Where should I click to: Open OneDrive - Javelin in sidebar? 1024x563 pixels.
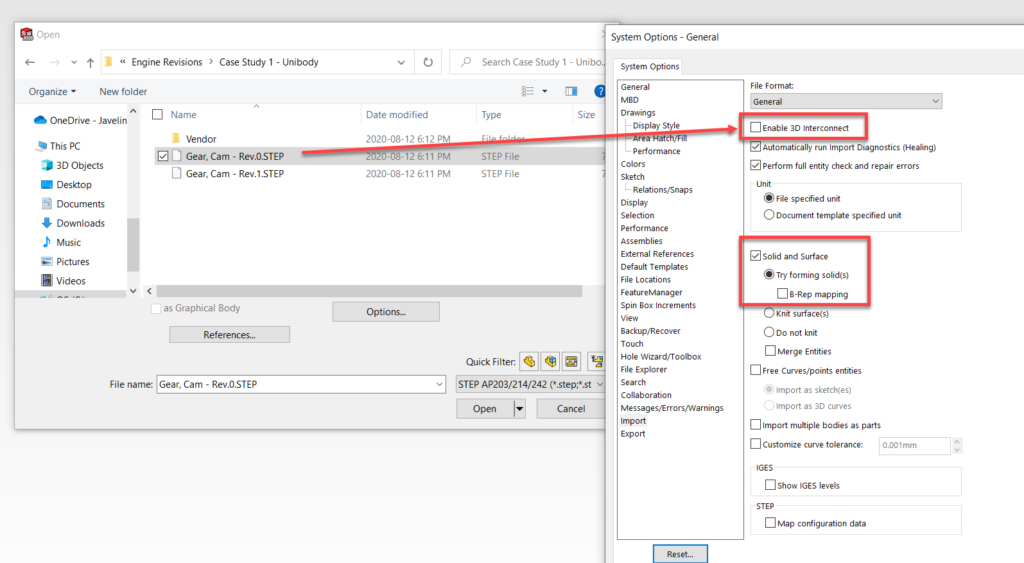[80, 120]
